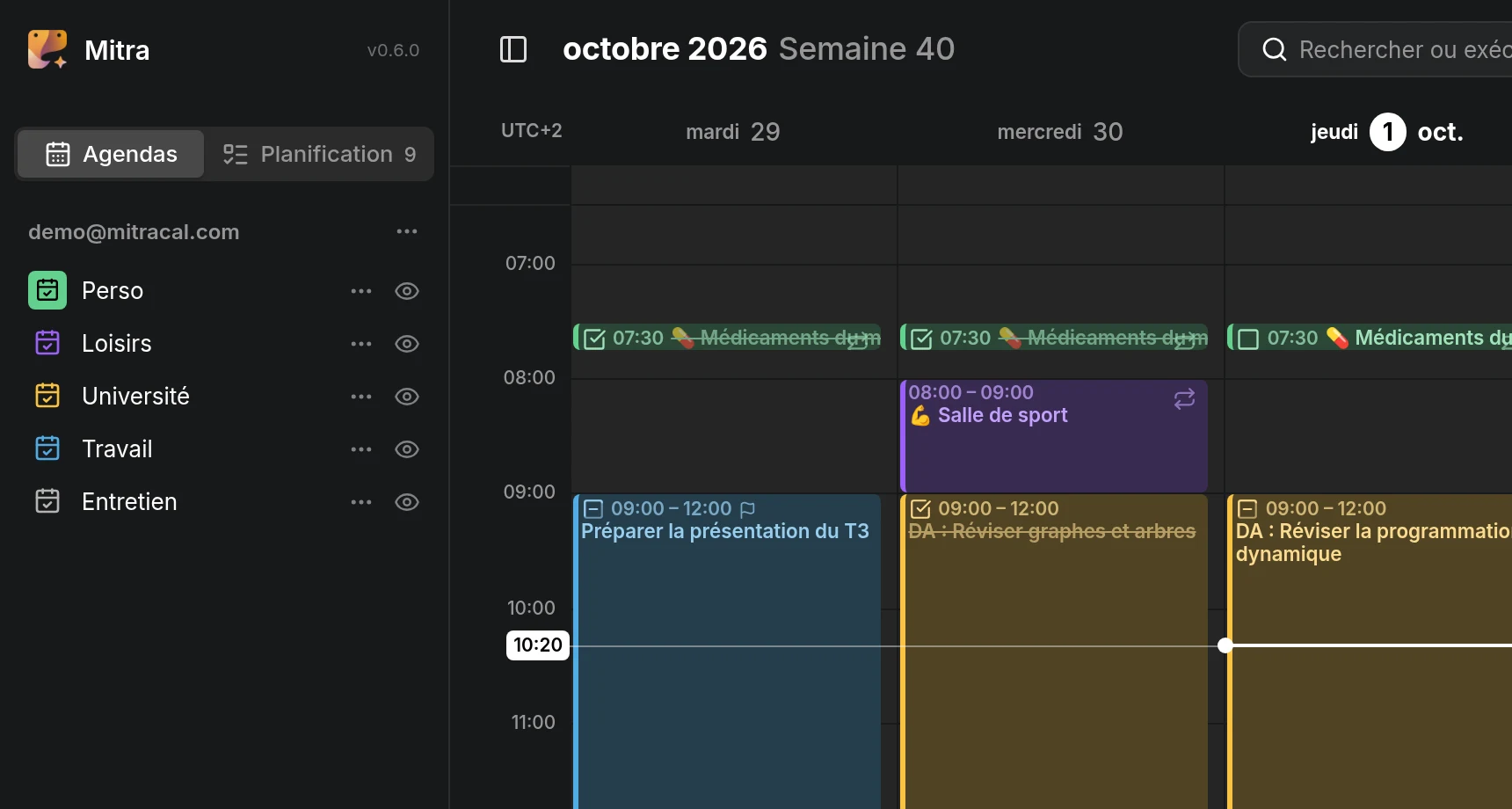
Task: Click the Mitra app logo
Action: [47, 49]
